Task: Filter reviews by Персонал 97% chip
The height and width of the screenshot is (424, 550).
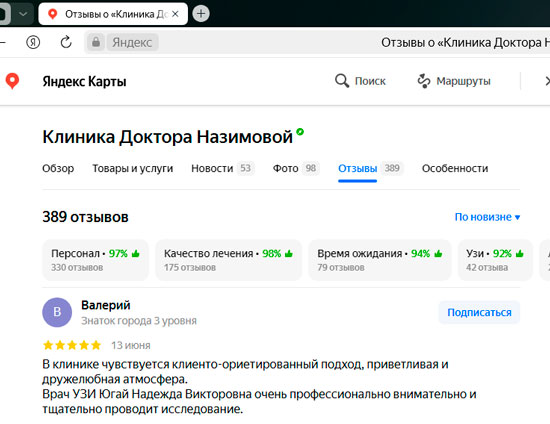Action: (95, 260)
